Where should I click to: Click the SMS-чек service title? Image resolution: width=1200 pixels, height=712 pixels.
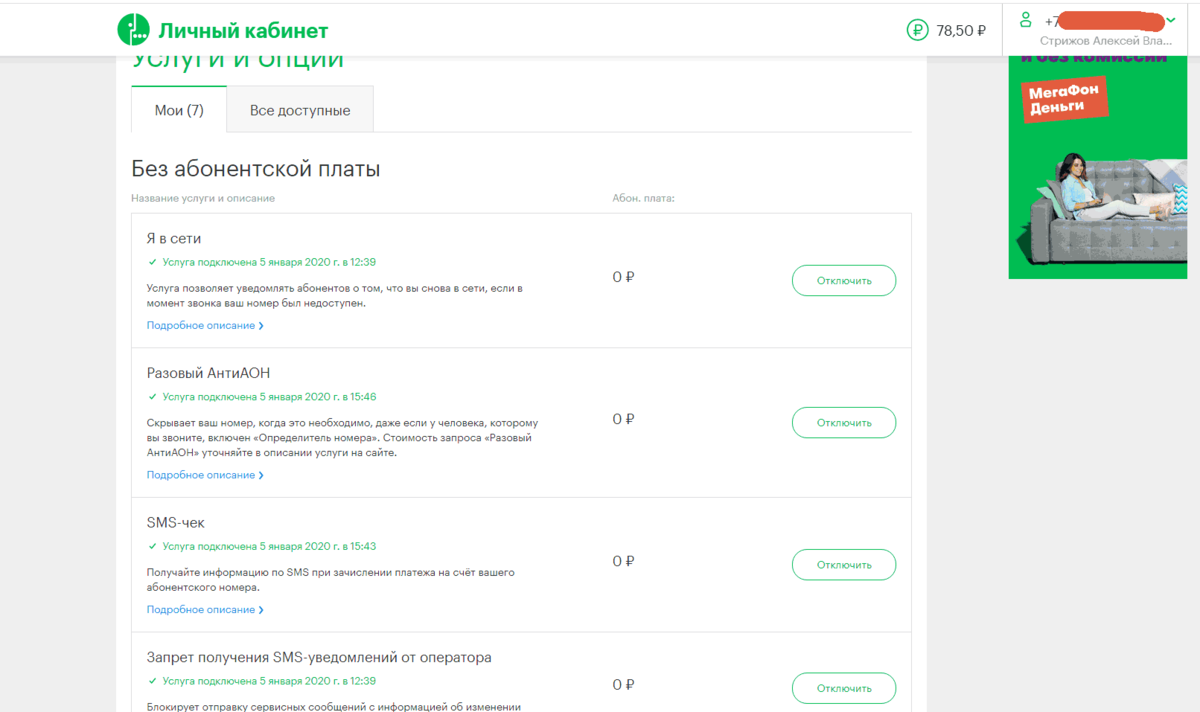click(176, 523)
